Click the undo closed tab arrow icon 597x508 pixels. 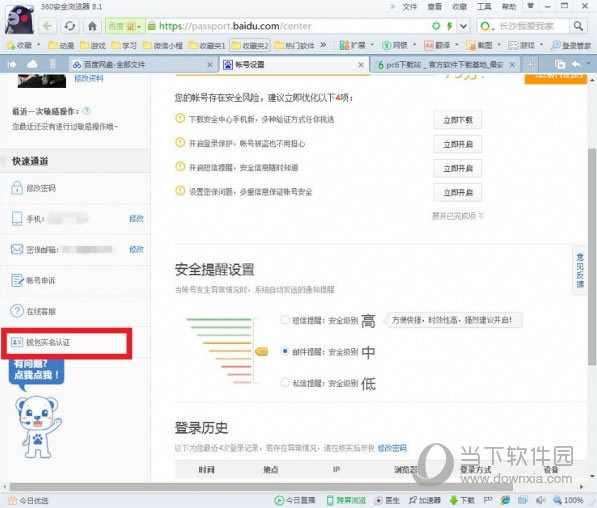pos(576,64)
